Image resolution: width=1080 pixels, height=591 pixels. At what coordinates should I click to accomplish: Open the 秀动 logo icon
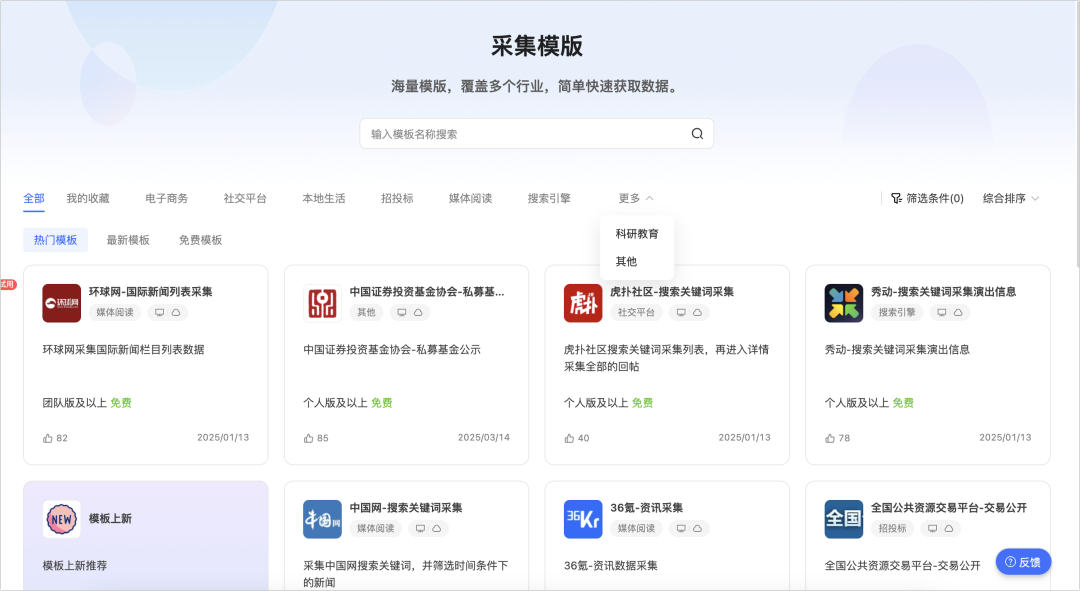pyautogui.click(x=844, y=303)
